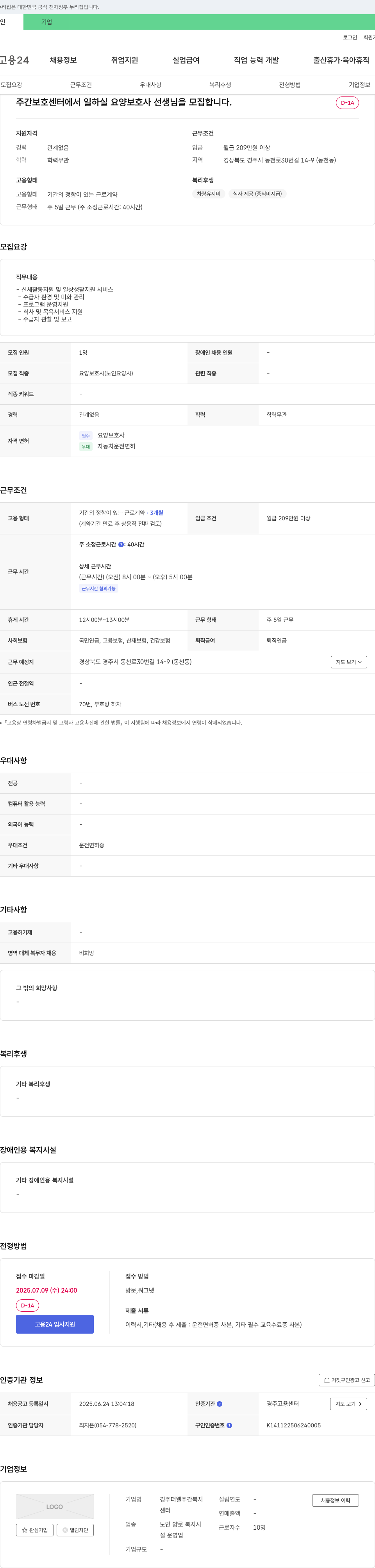Report via 거짓구인광고 신고 button

click(x=346, y=1380)
